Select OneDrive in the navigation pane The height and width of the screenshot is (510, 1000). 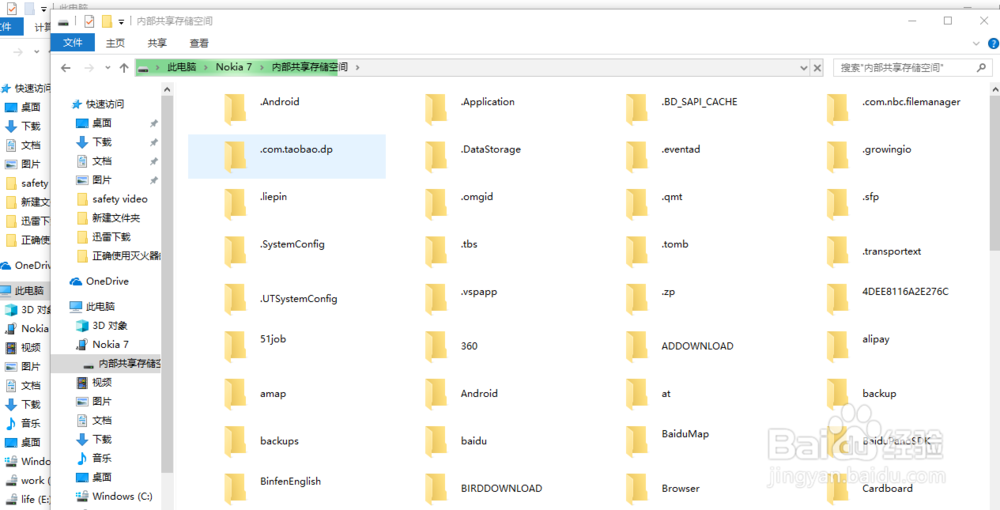107,281
